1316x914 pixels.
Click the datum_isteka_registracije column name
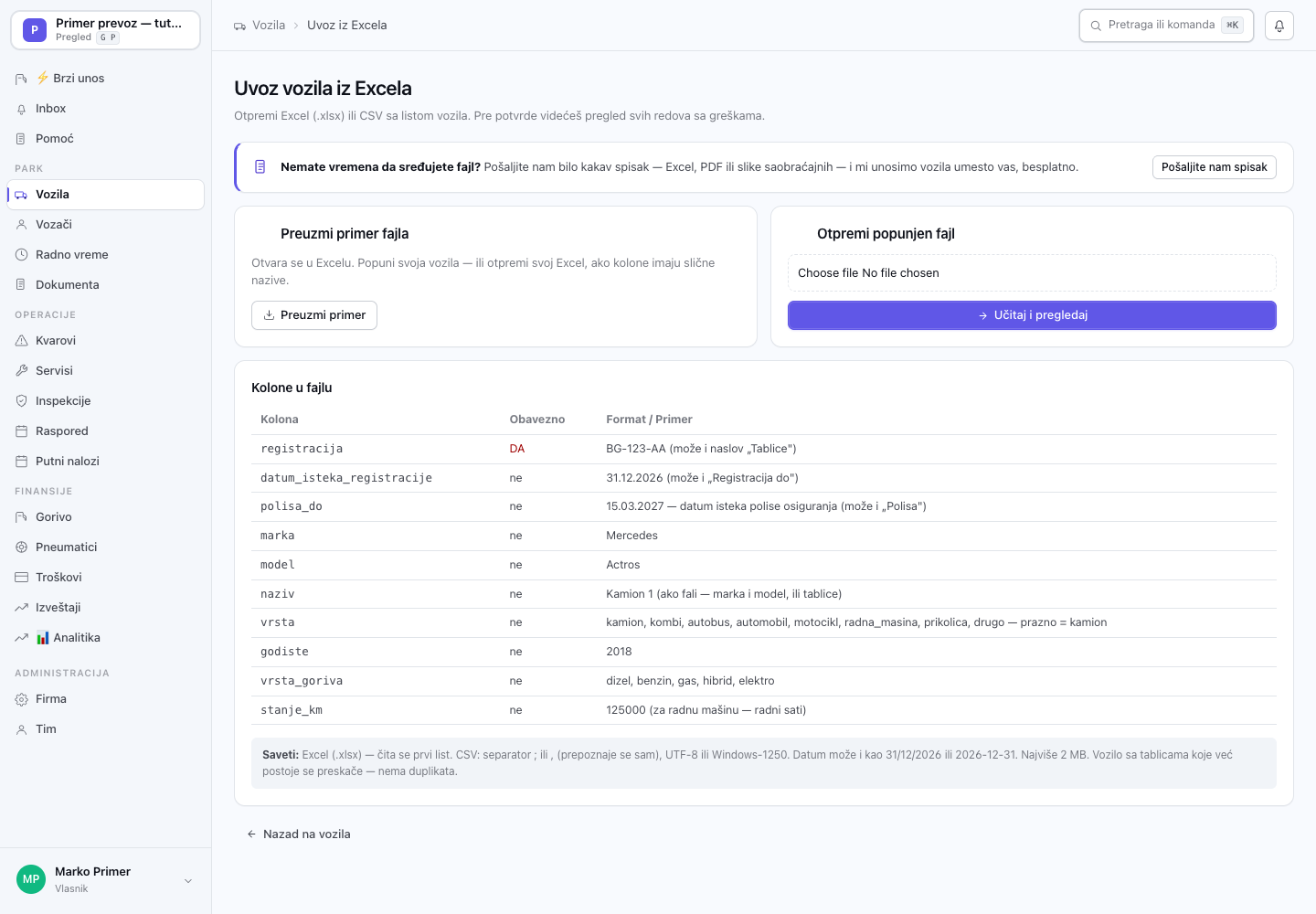click(x=346, y=478)
